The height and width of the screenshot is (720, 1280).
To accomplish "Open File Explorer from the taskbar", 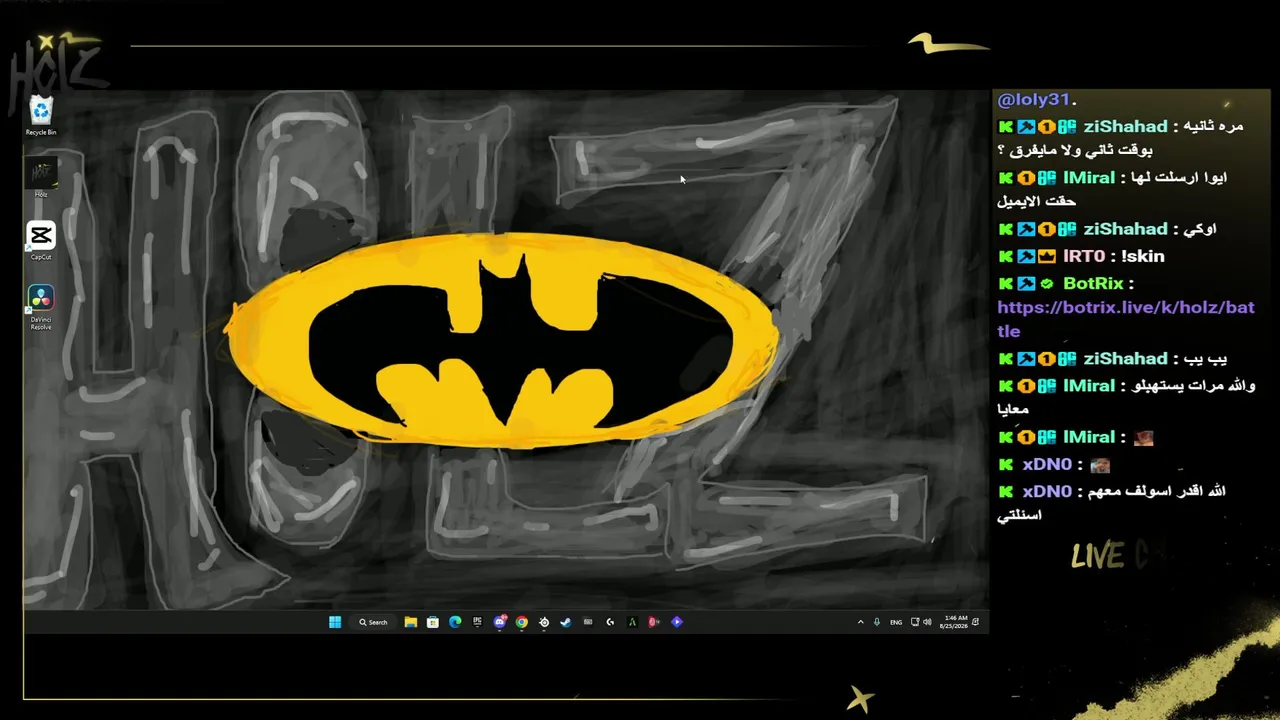I will pos(411,622).
